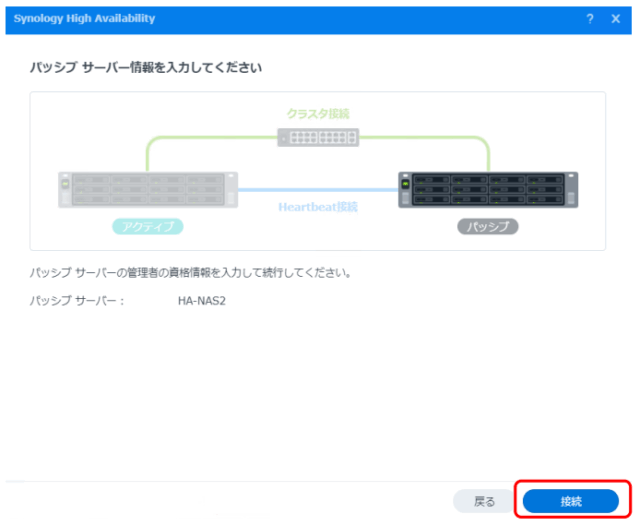Click the Heartbeat接続 label
Screen dimensions: 640x526
coord(318,207)
